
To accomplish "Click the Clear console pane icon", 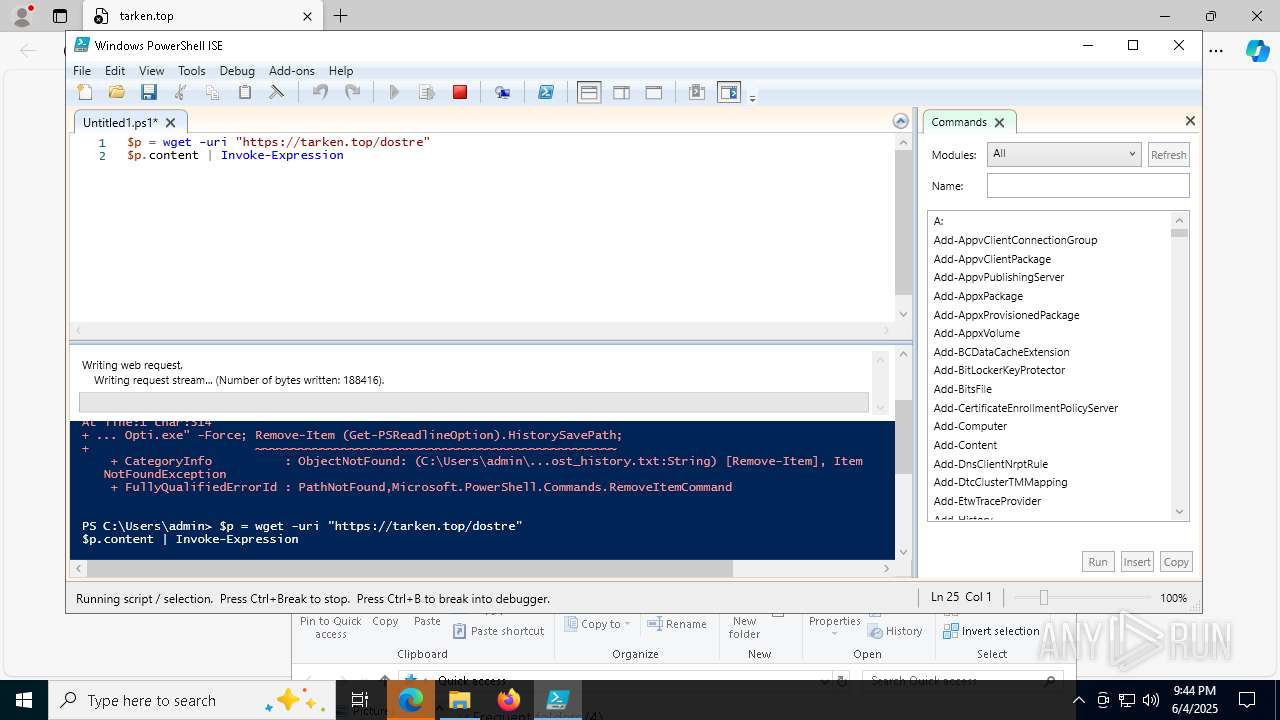I will pyautogui.click(x=277, y=92).
